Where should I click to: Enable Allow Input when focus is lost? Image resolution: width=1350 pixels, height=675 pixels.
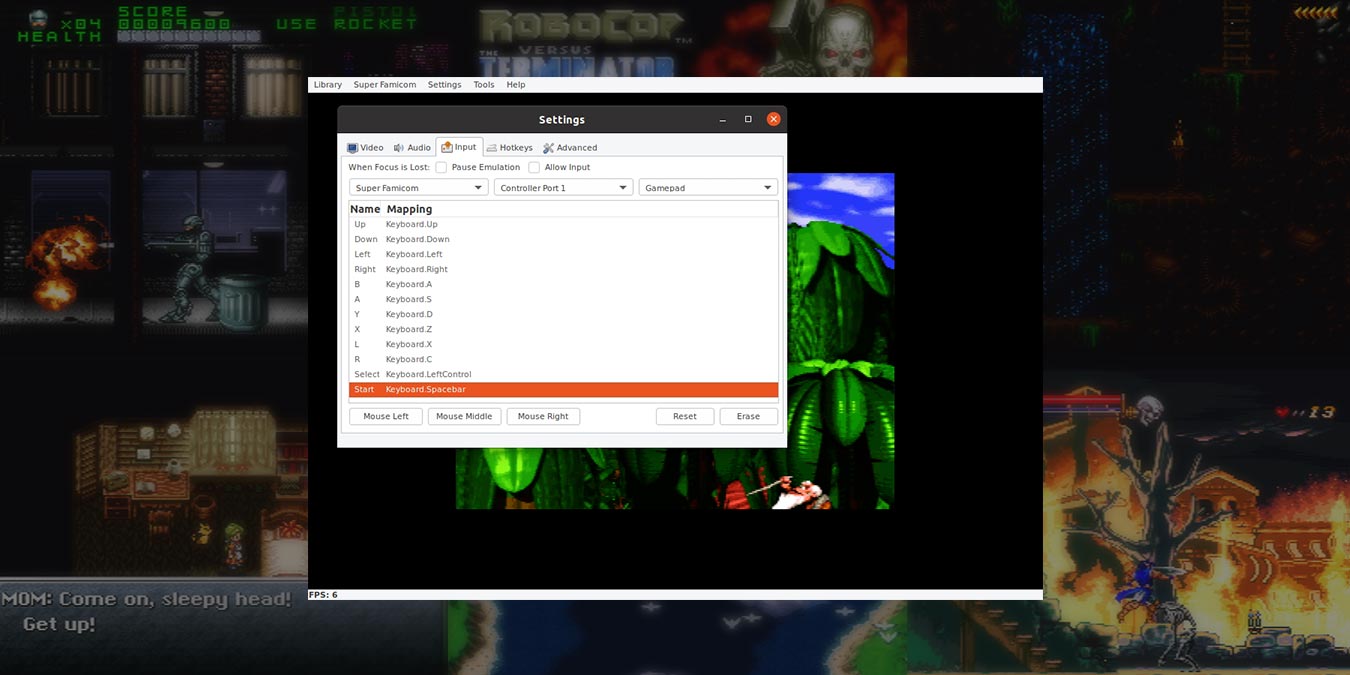(533, 167)
